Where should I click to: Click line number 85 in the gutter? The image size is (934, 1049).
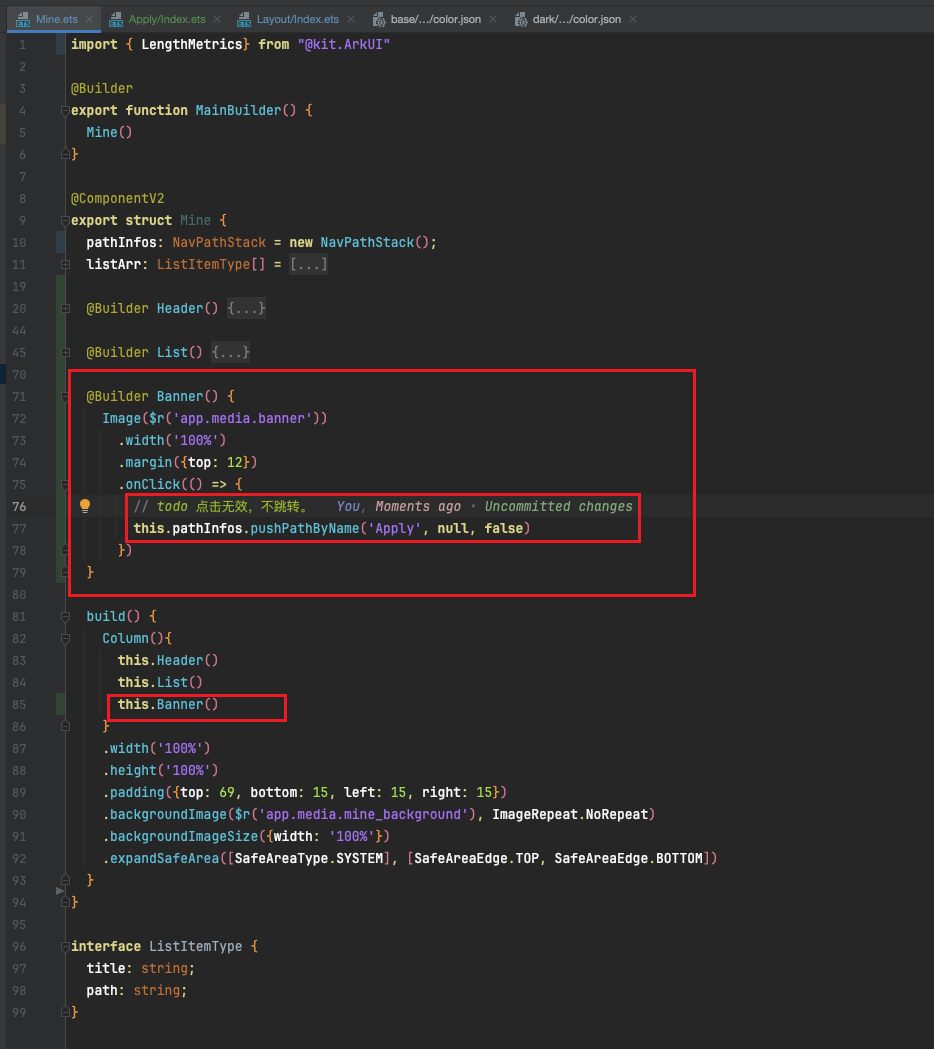[19, 704]
